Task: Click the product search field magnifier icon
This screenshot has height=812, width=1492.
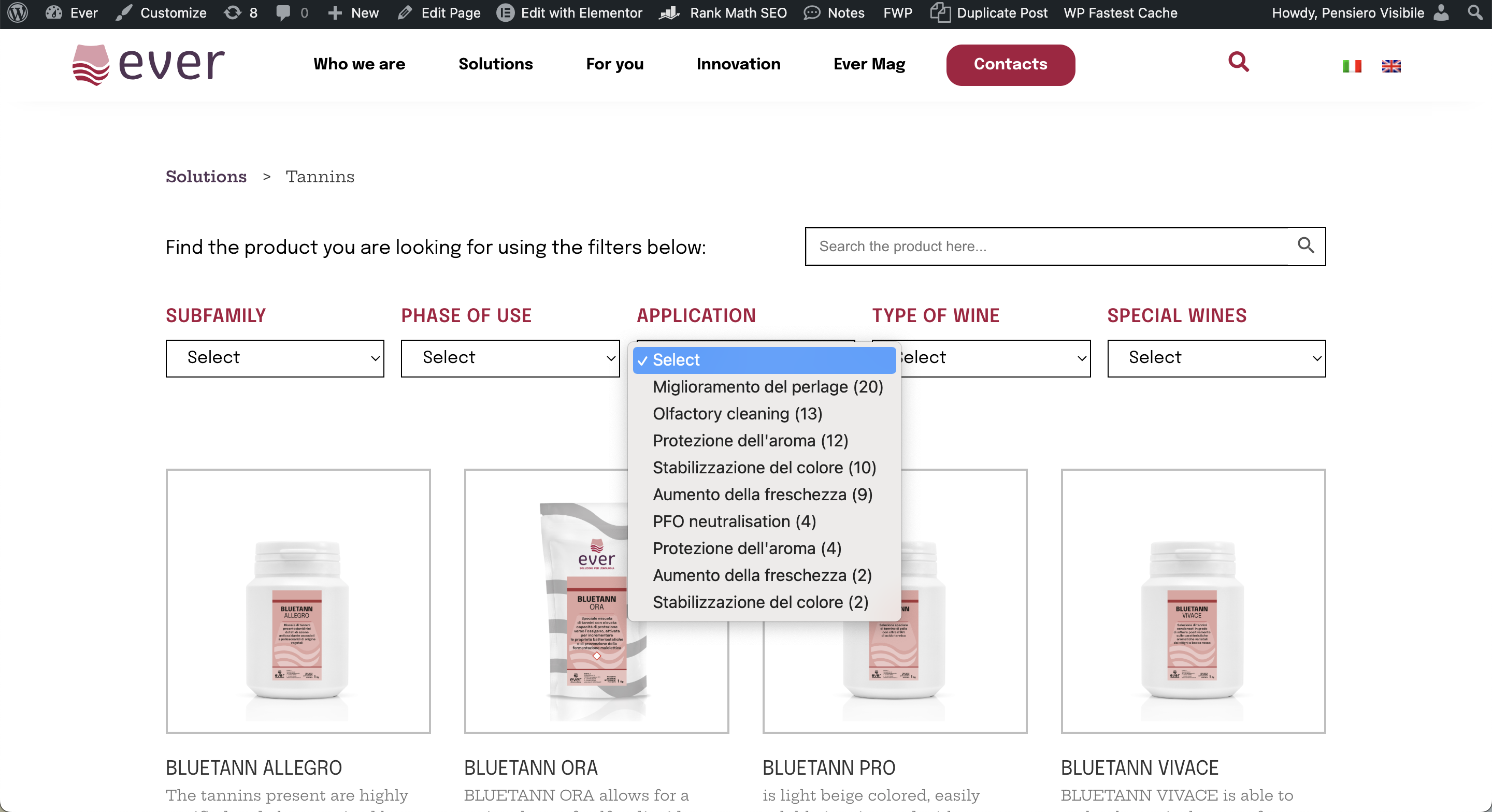Action: pos(1306,245)
